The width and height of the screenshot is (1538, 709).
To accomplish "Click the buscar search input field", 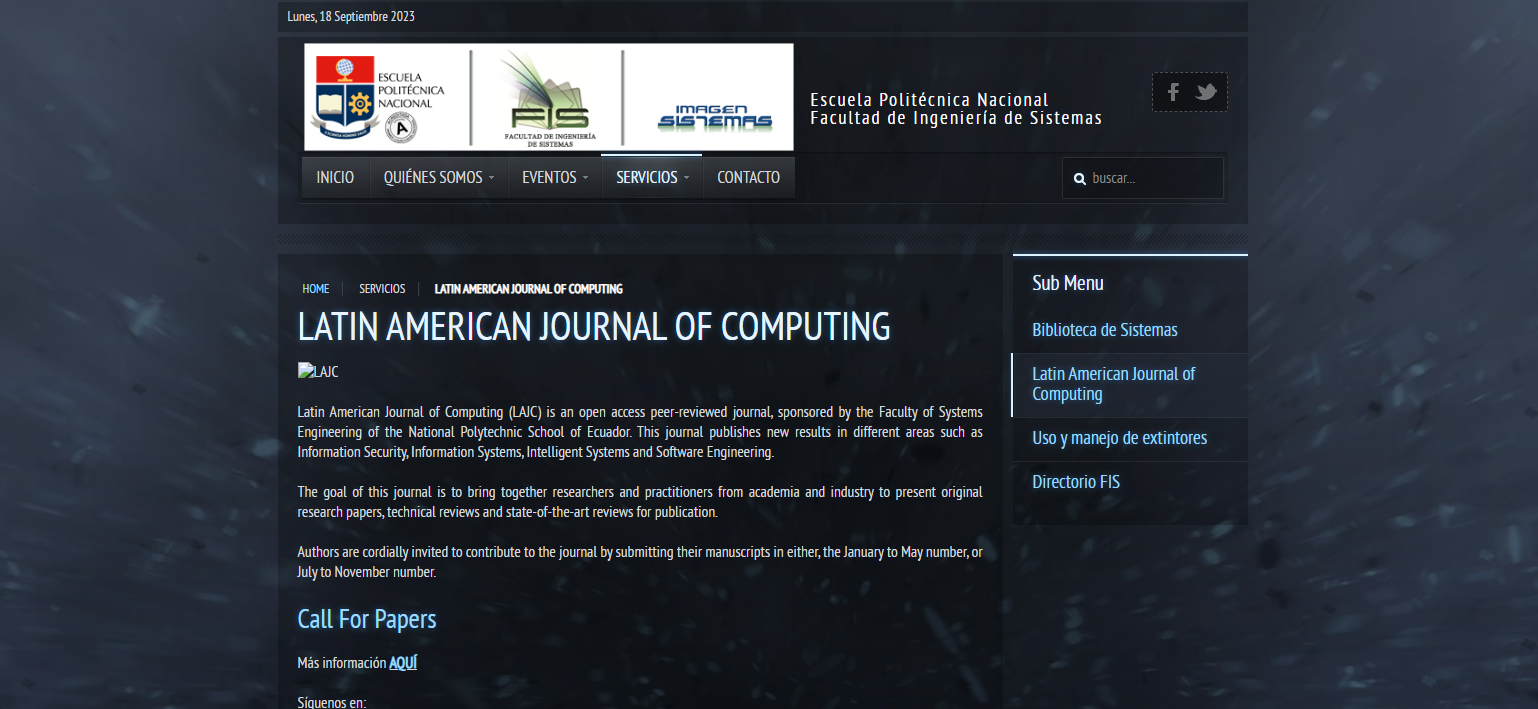I will click(x=1152, y=178).
